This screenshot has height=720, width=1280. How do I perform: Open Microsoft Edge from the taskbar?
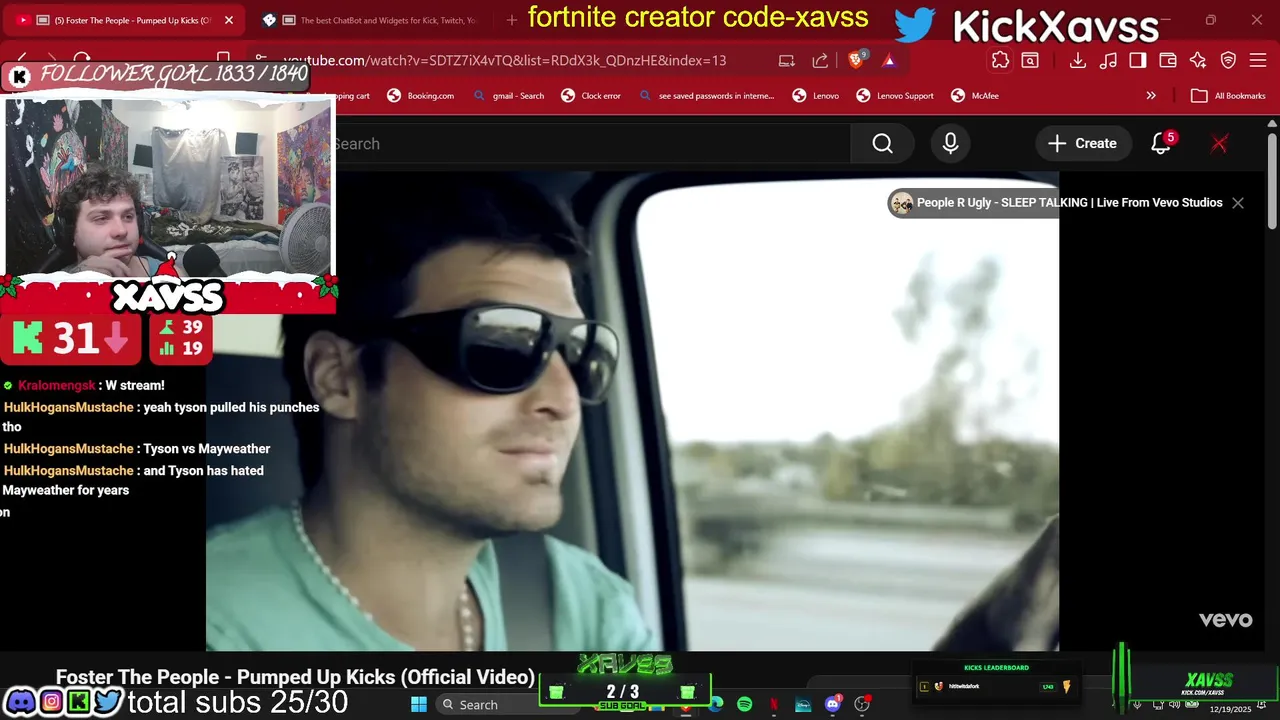coord(716,705)
